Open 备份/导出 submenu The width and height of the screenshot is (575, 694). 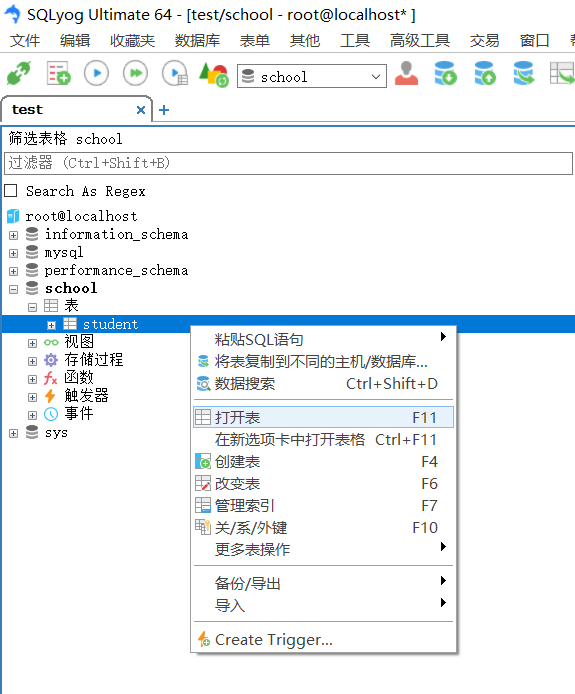pos(324,583)
